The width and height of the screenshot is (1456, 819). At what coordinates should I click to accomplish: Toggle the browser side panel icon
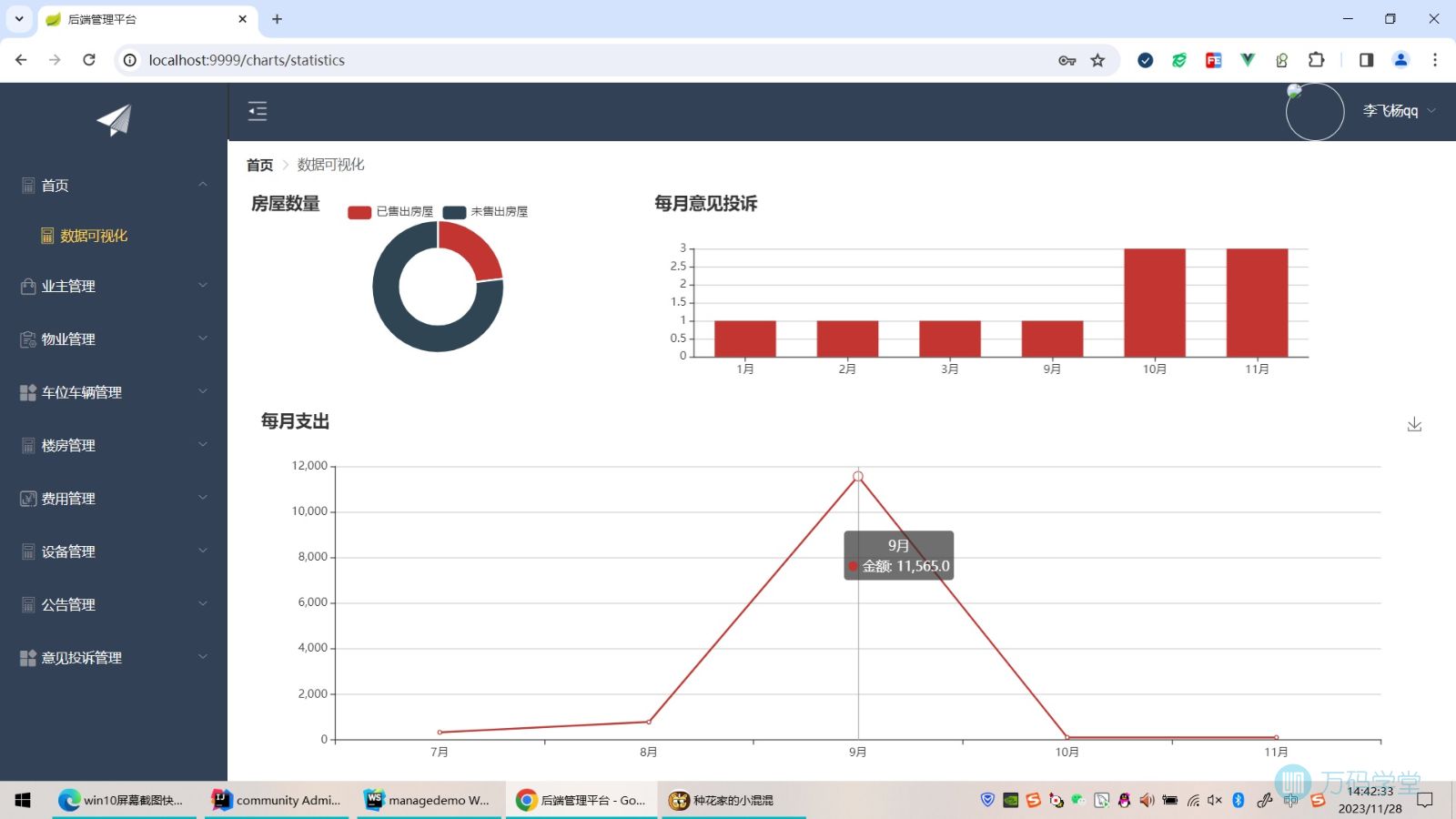point(1366,60)
